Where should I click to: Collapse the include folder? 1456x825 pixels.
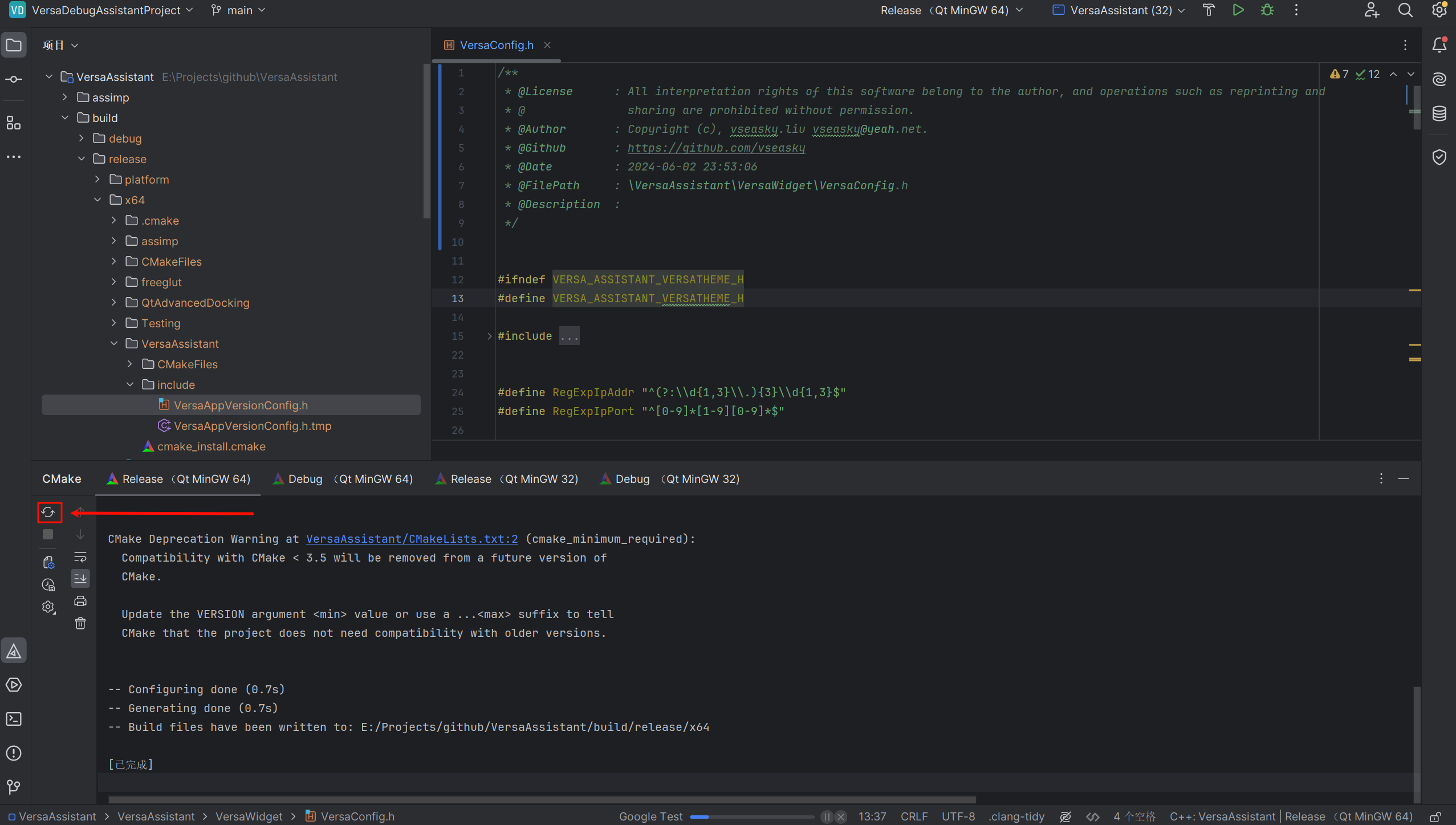(130, 385)
